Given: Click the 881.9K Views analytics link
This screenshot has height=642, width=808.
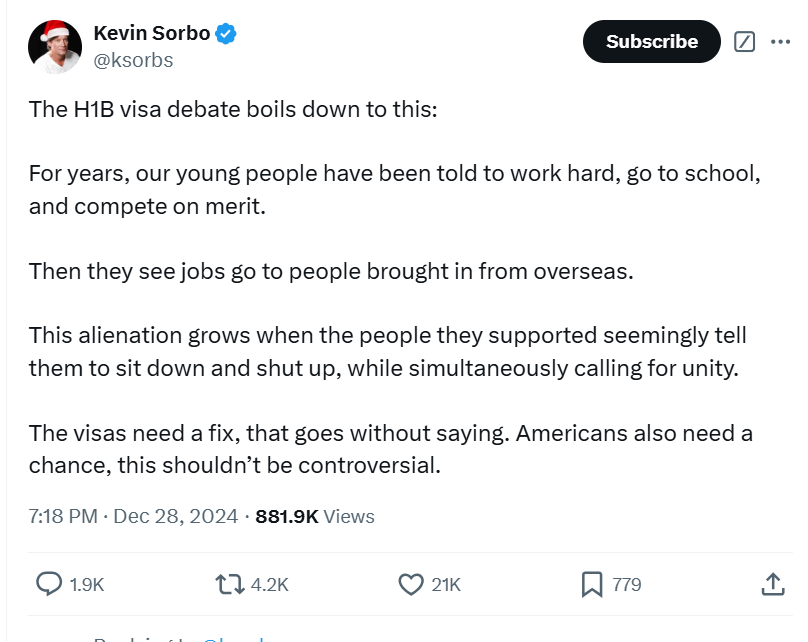Looking at the screenshot, I should pos(315,516).
